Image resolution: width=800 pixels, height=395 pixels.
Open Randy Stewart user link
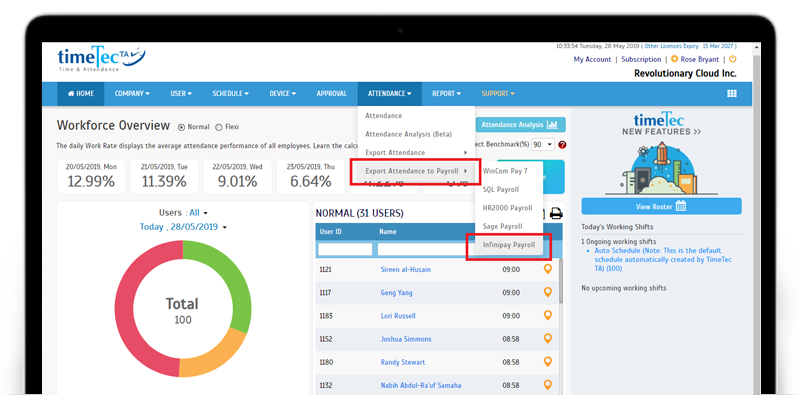pos(403,362)
